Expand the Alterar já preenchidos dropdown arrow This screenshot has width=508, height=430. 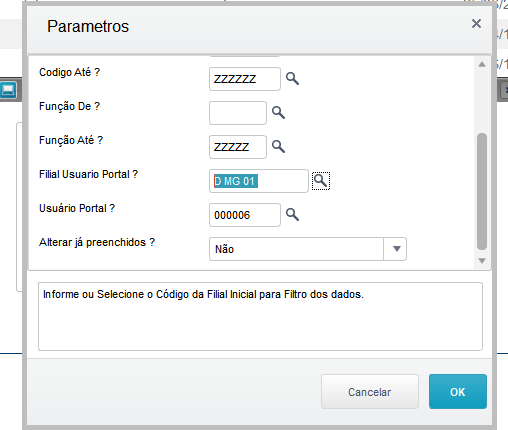(396, 249)
